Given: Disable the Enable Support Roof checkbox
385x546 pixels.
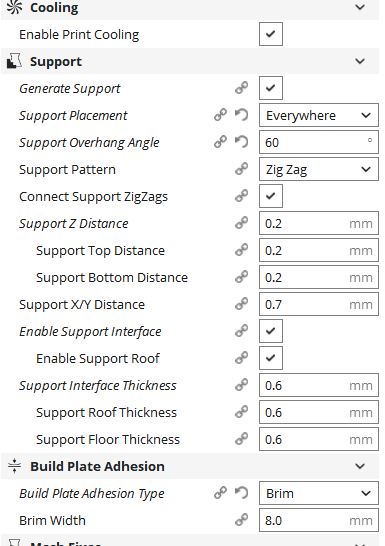Looking at the screenshot, I should (270, 358).
